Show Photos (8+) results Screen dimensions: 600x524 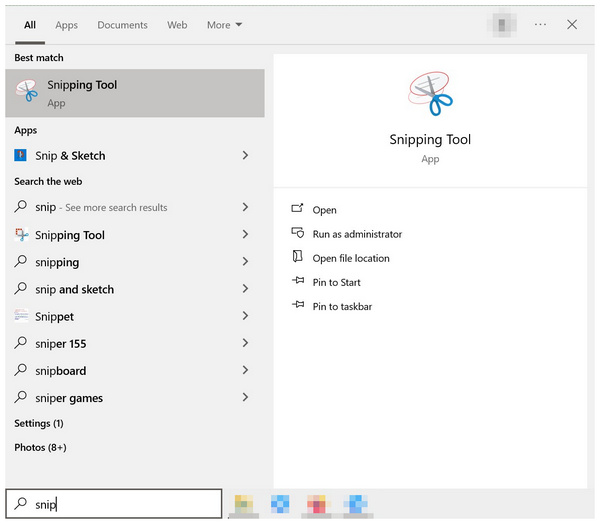(x=40, y=447)
